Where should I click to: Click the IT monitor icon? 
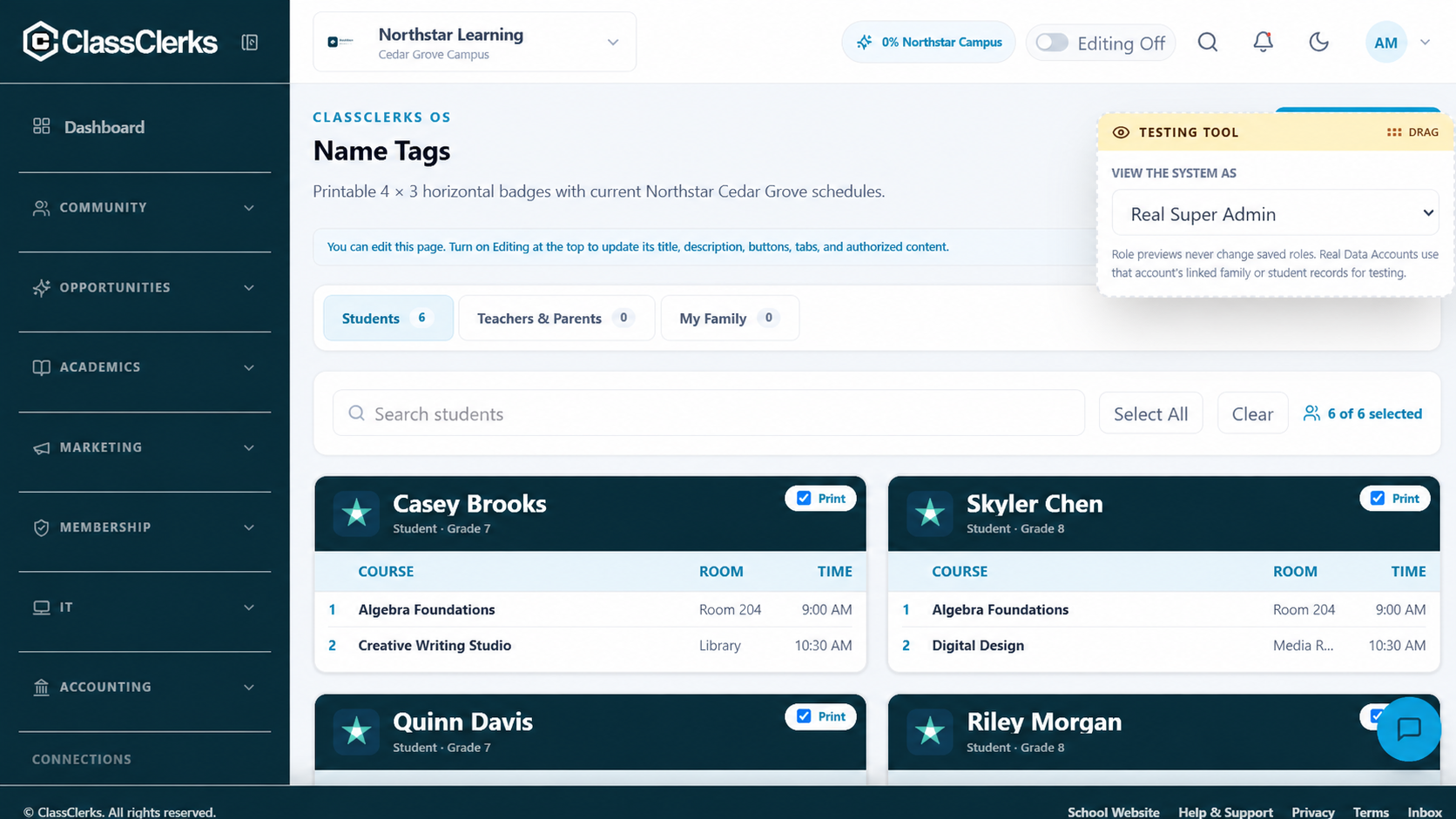41,608
